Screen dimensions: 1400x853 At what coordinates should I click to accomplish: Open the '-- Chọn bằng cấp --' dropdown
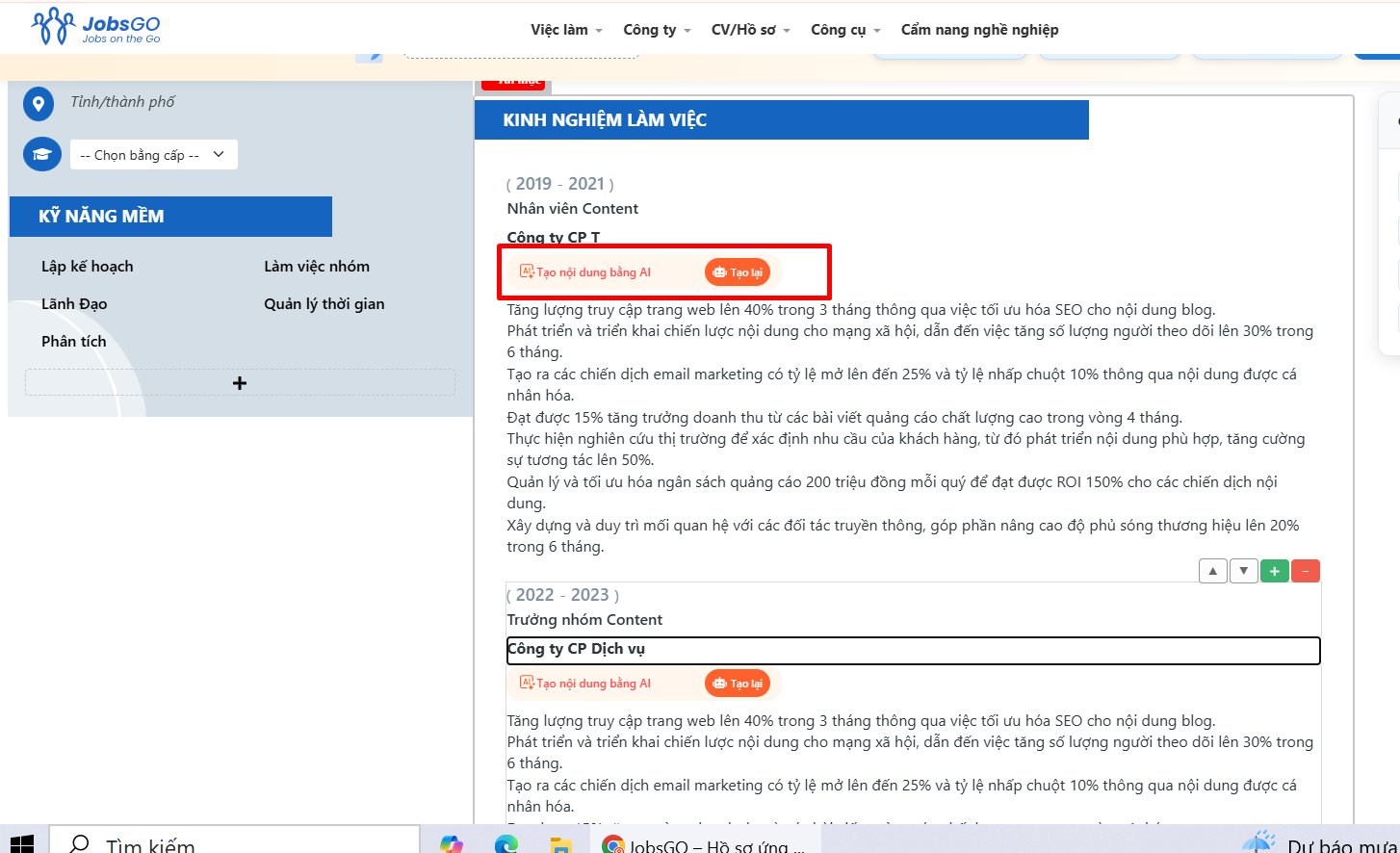153,154
